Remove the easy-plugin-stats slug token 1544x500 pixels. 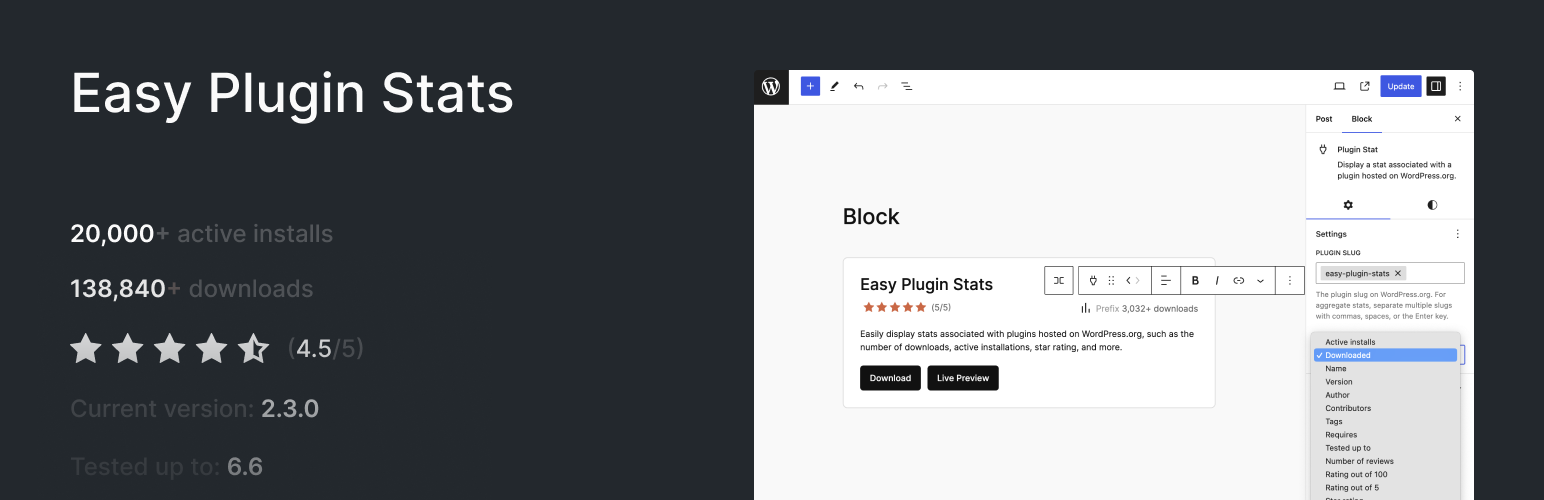coord(1398,273)
